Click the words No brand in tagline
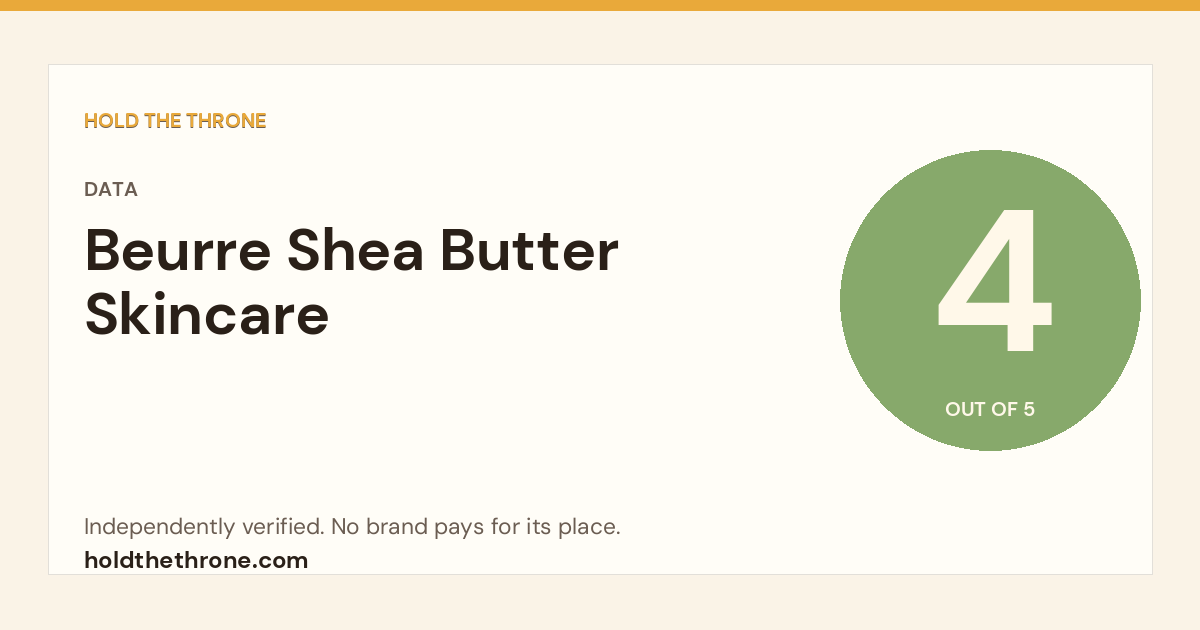This screenshot has height=630, width=1200. coord(379,527)
